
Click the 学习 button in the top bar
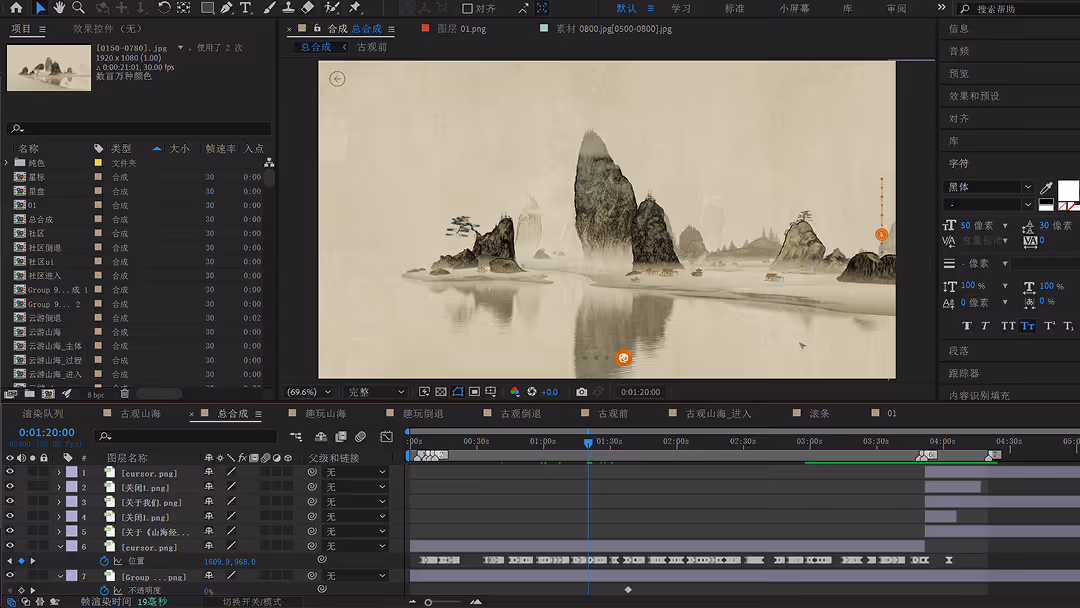coord(682,8)
